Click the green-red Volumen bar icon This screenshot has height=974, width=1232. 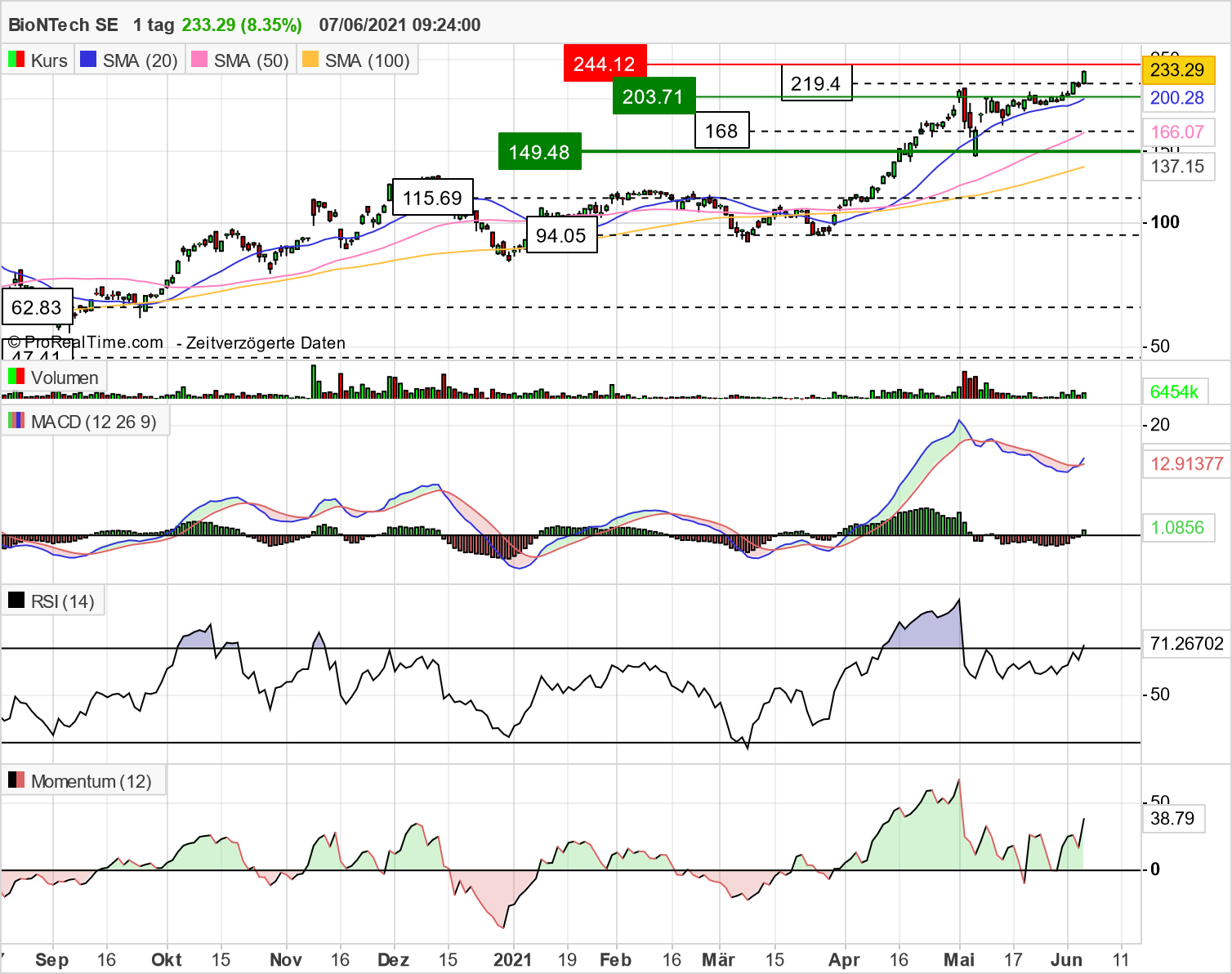coord(15,377)
